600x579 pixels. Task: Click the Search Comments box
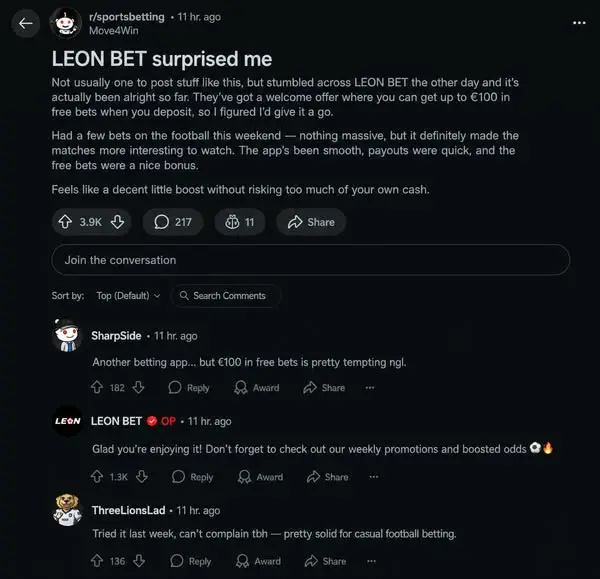[226, 295]
